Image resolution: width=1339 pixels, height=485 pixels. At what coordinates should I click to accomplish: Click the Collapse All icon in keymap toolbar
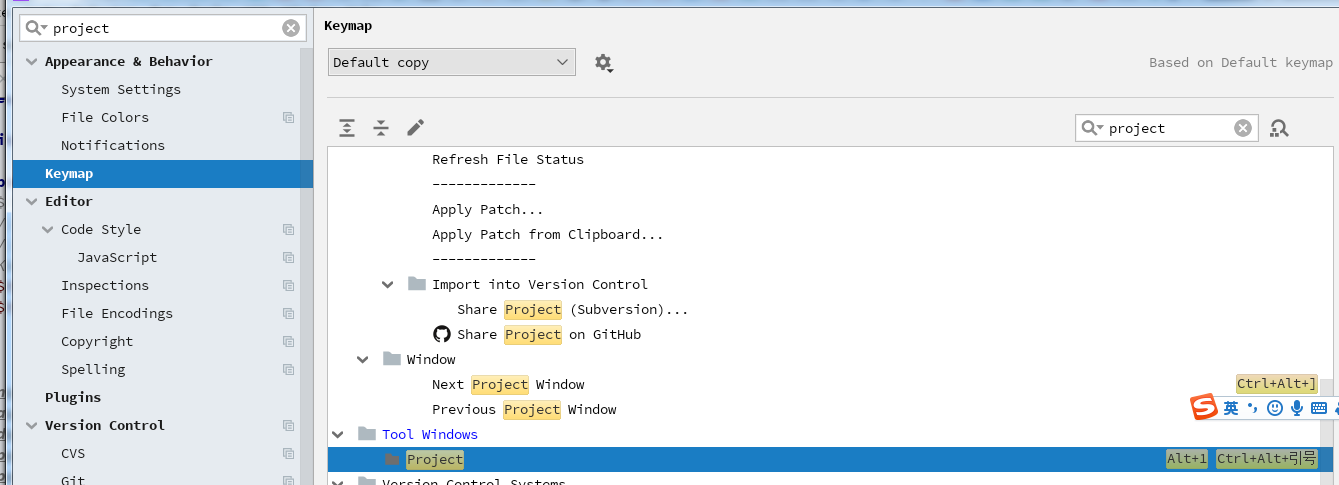[x=381, y=127]
